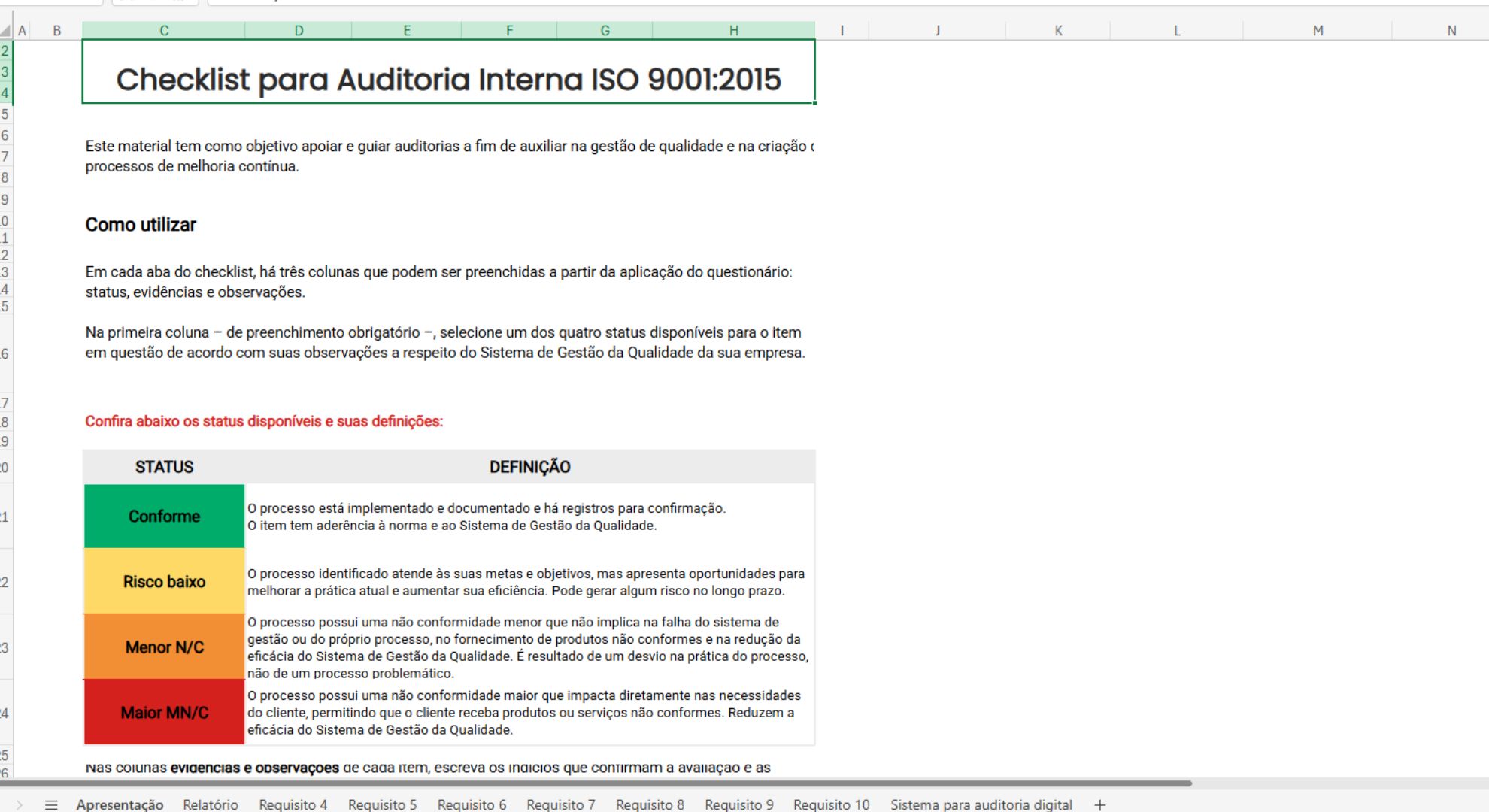Click the red 'Confira abaixo os status' text
This screenshot has height=812, width=1489.
coord(264,421)
